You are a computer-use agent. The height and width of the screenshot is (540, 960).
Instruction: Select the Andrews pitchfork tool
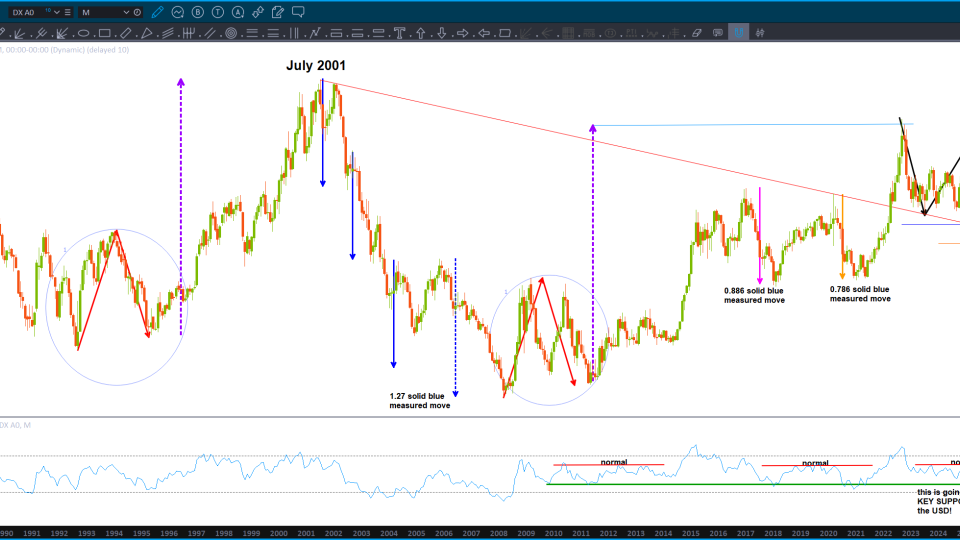tap(41, 33)
